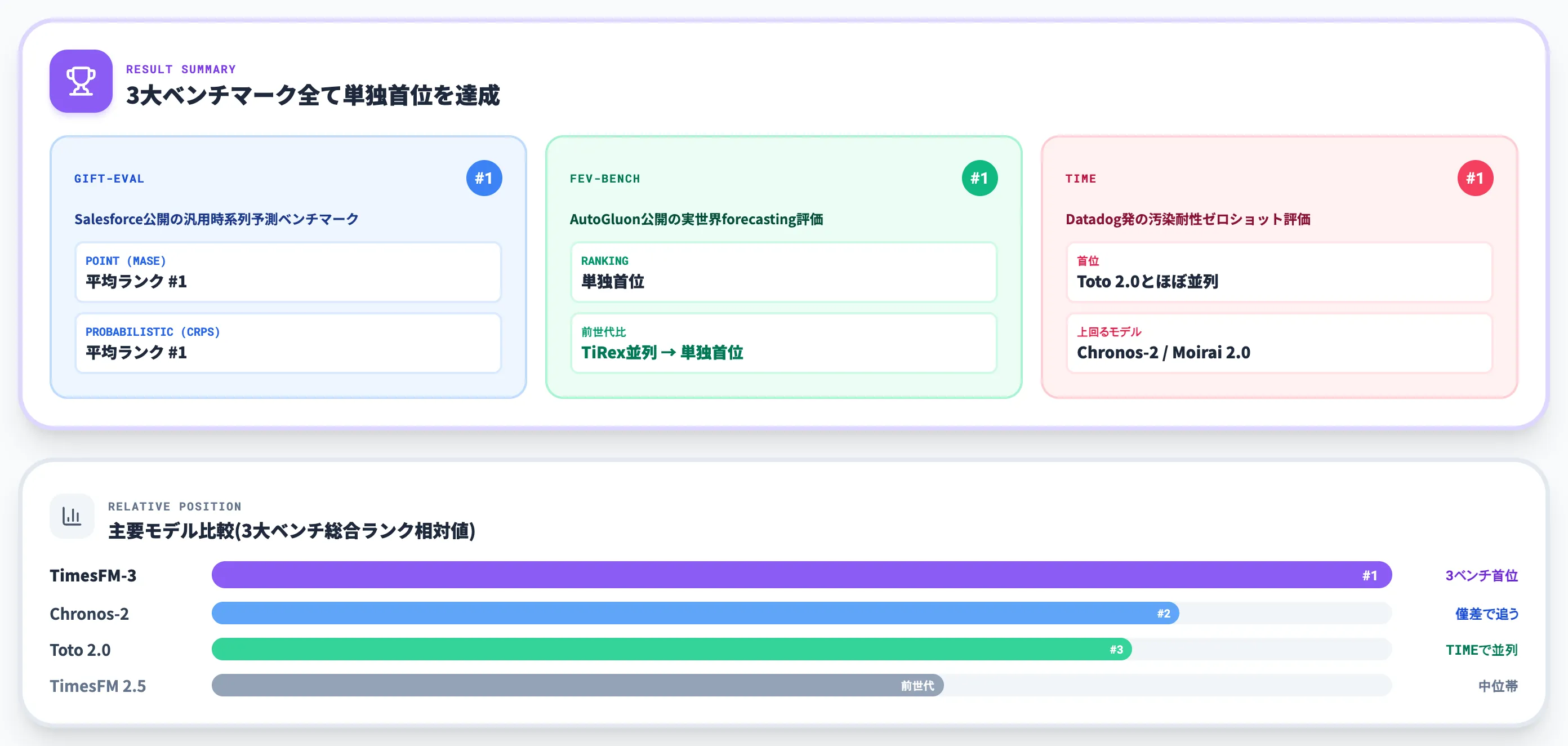Click the gray TimesFM 2.5 progress bar
1568x746 pixels.
point(578,685)
